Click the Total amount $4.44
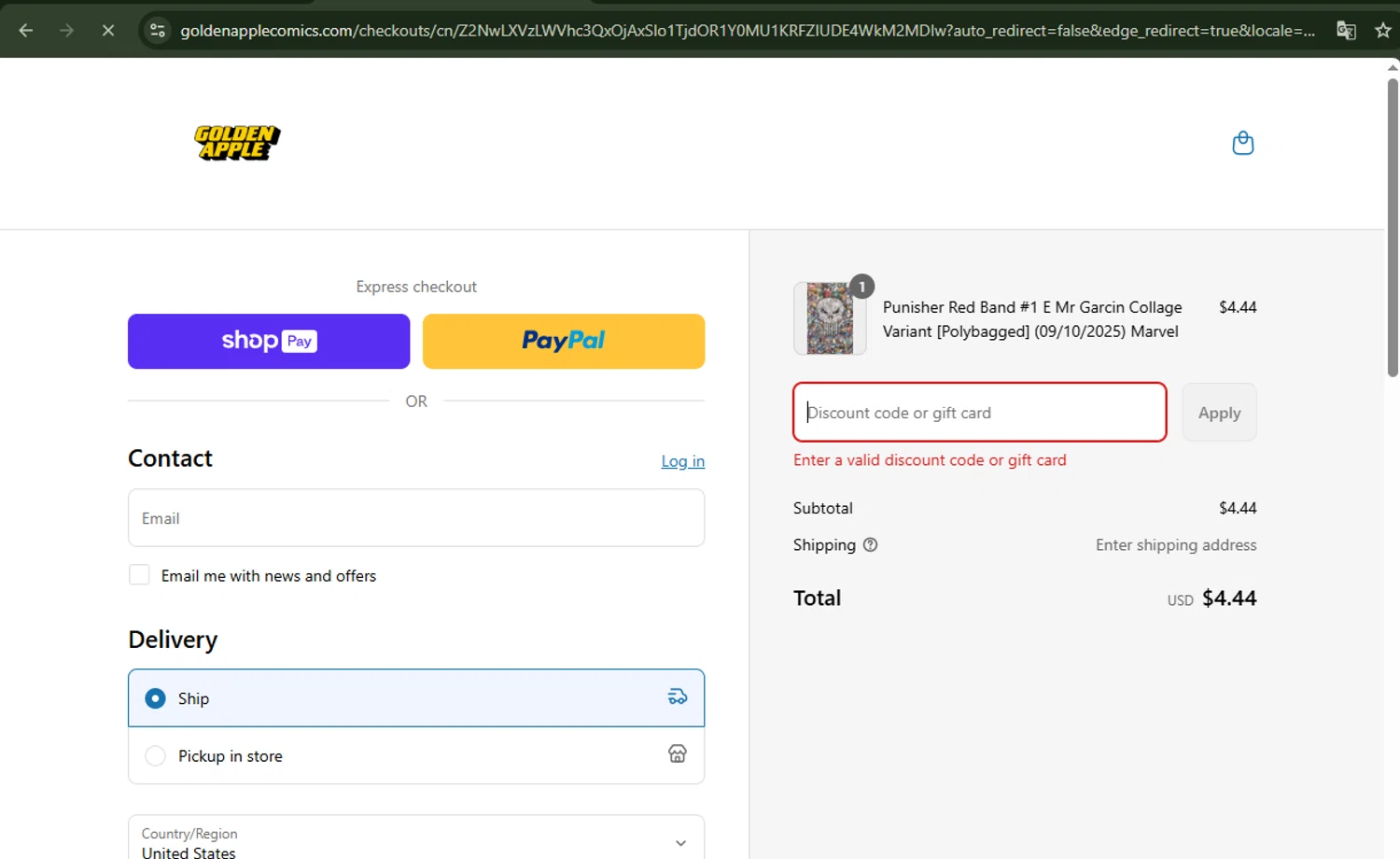 coord(1229,598)
